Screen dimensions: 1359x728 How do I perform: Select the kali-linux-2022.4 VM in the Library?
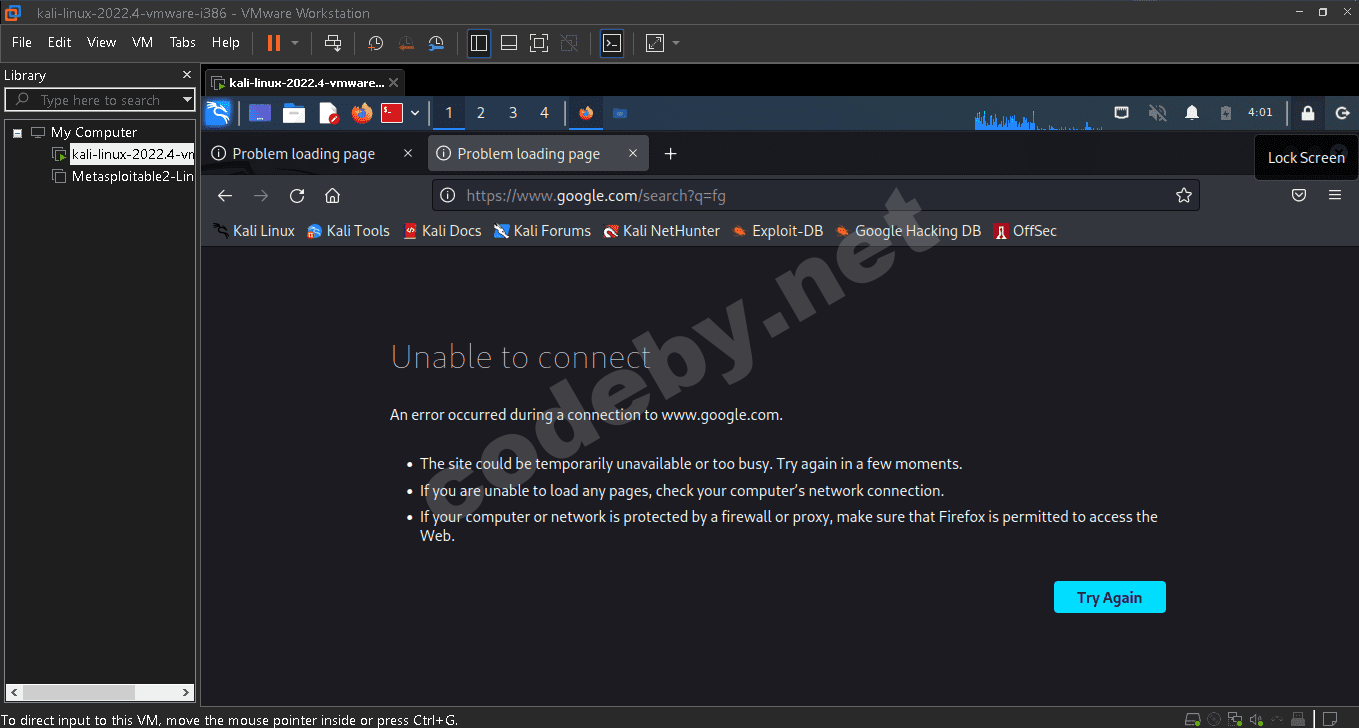pyautogui.click(x=132, y=154)
